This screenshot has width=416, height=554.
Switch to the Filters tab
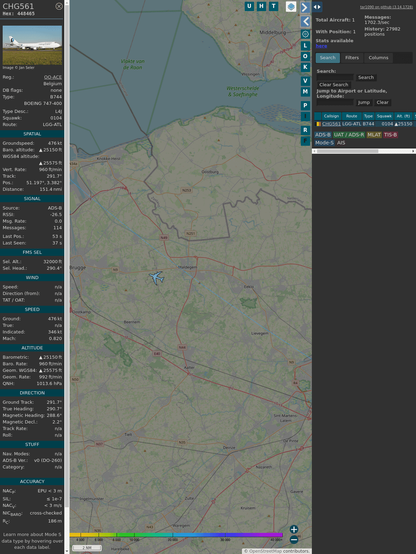coord(352,58)
